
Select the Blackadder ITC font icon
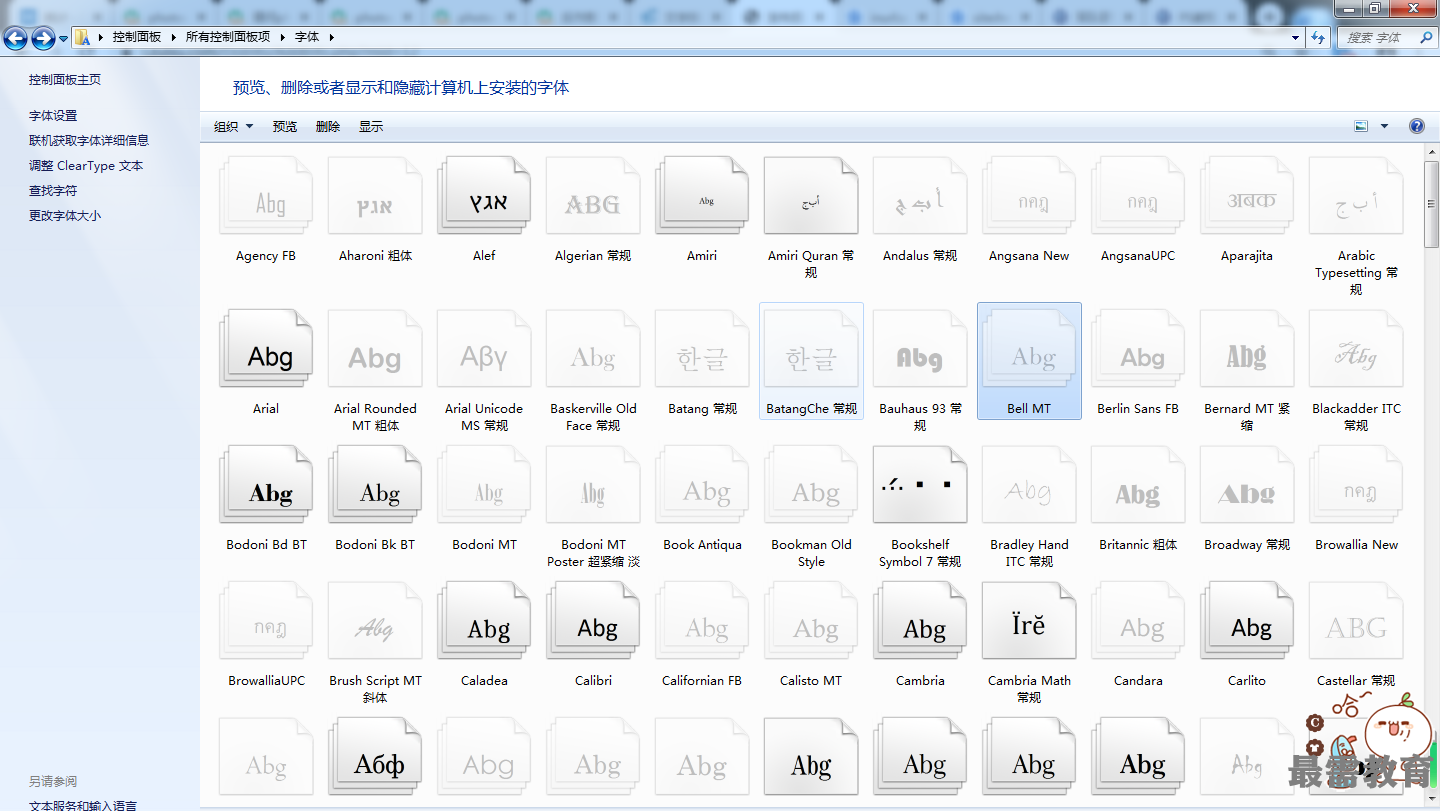pyautogui.click(x=1356, y=349)
